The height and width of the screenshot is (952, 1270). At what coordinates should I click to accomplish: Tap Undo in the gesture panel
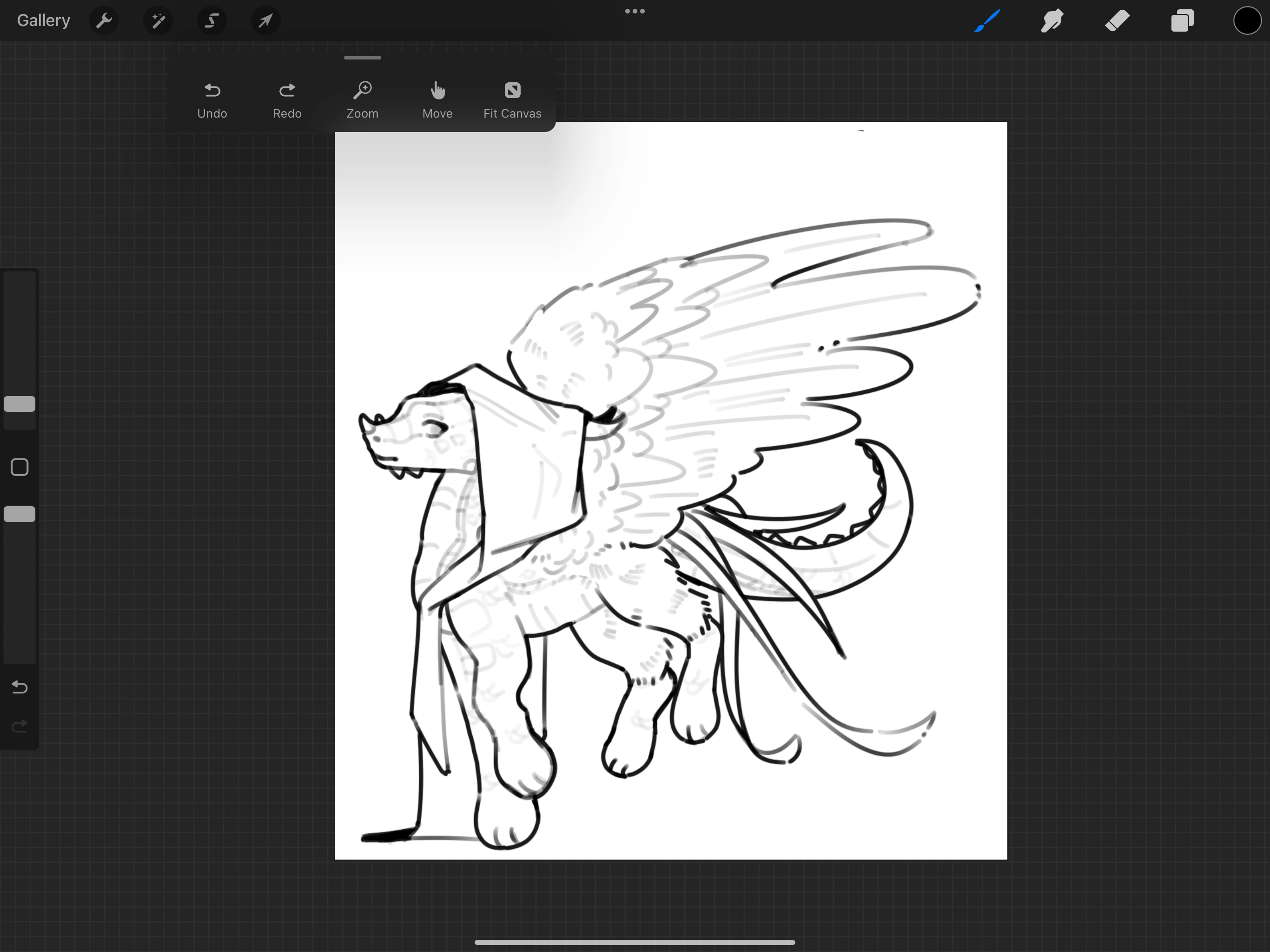tap(212, 100)
